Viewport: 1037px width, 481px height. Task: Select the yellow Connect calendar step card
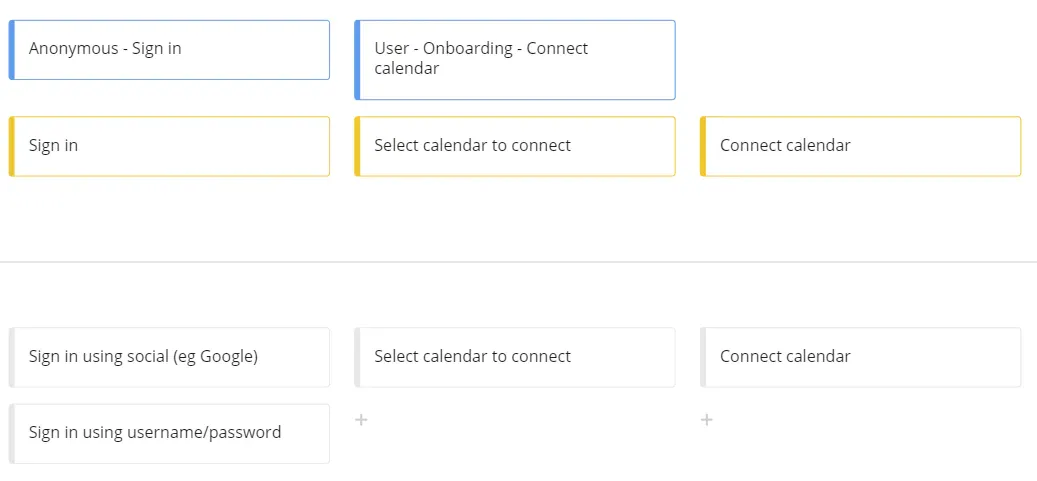tap(860, 146)
